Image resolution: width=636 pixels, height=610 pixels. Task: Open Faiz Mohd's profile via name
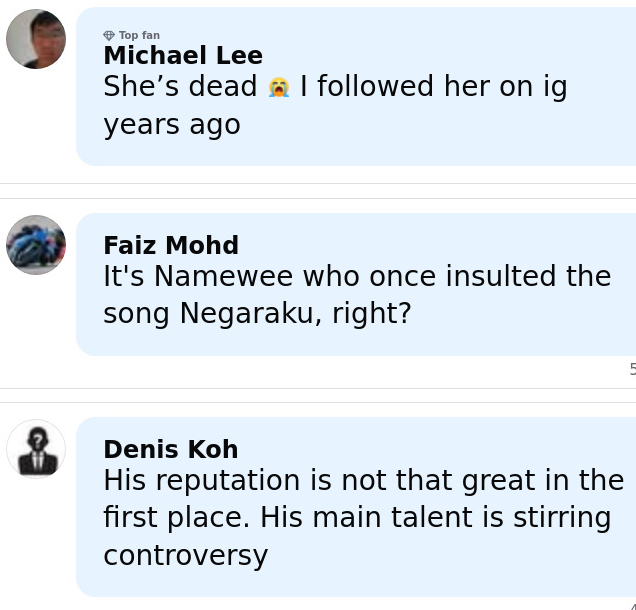(x=171, y=245)
